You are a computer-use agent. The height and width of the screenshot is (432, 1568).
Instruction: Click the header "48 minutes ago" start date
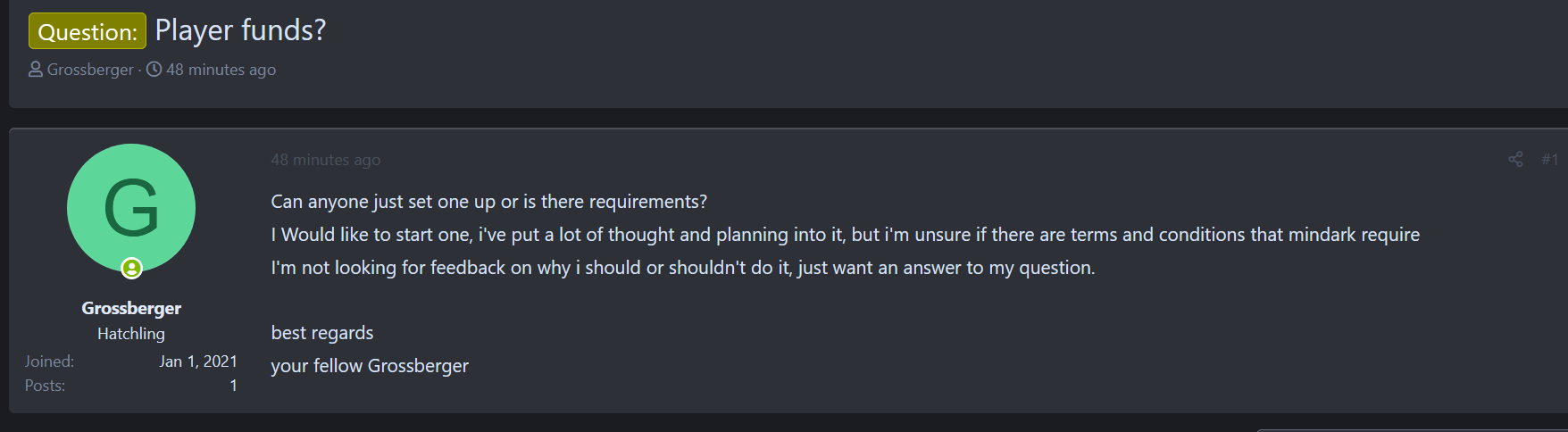[x=221, y=70]
